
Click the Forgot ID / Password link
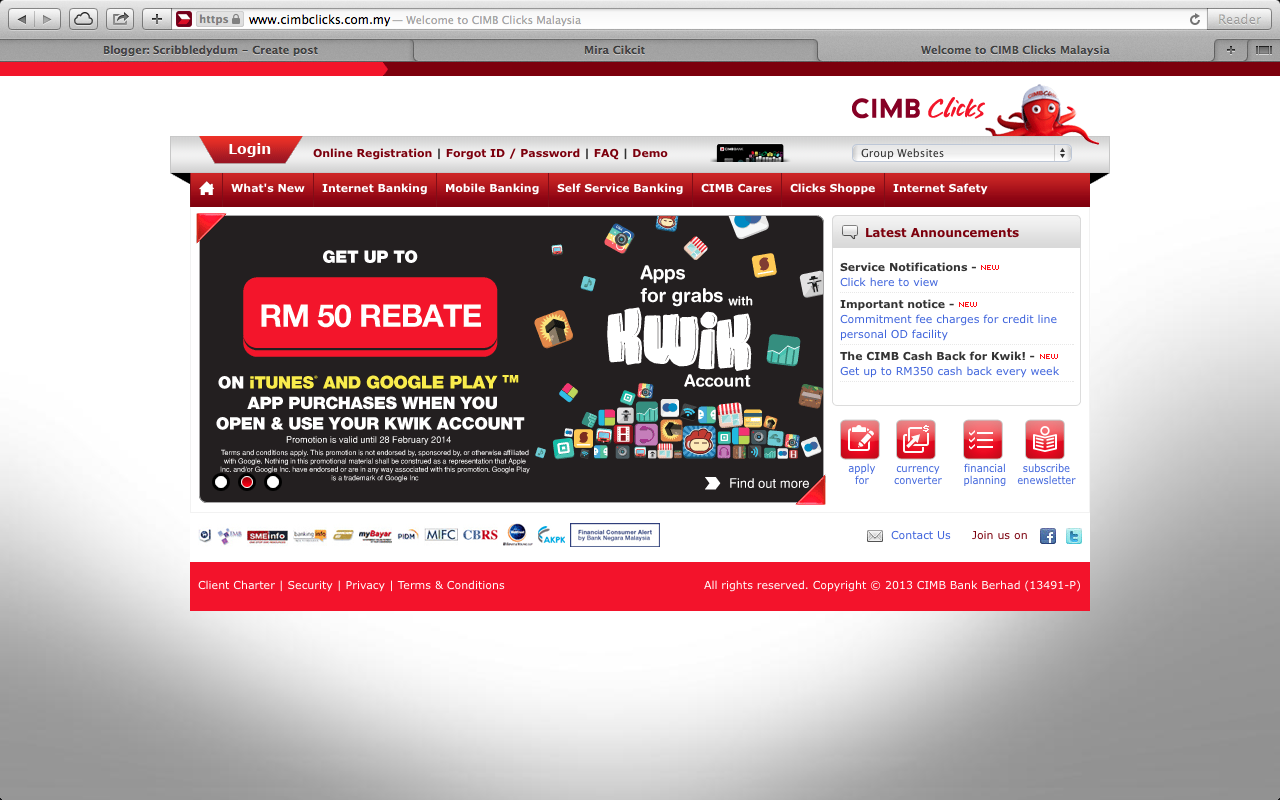[x=513, y=153]
